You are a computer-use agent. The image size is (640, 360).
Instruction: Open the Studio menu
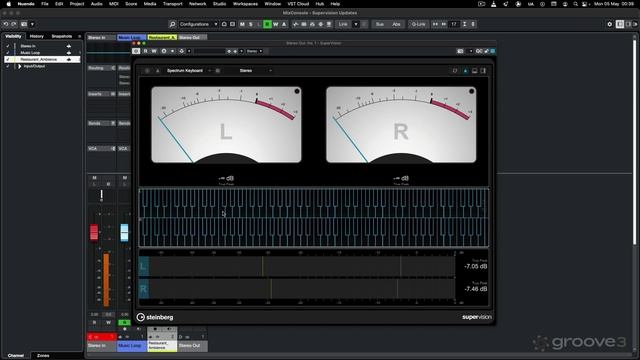click(x=219, y=4)
